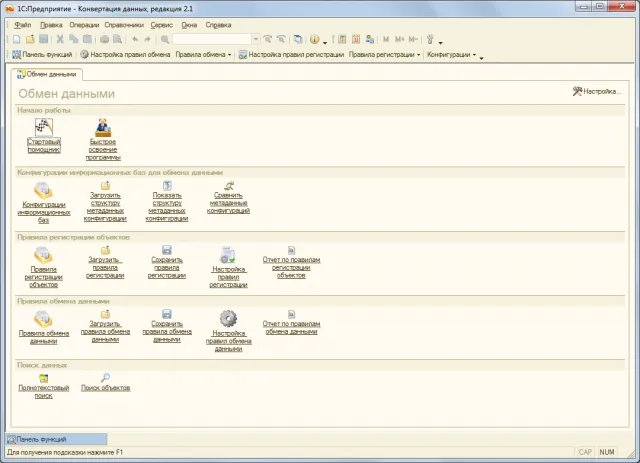Click Загрузить структуру метаданных конфигурации link
The image size is (640, 463).
(x=105, y=207)
